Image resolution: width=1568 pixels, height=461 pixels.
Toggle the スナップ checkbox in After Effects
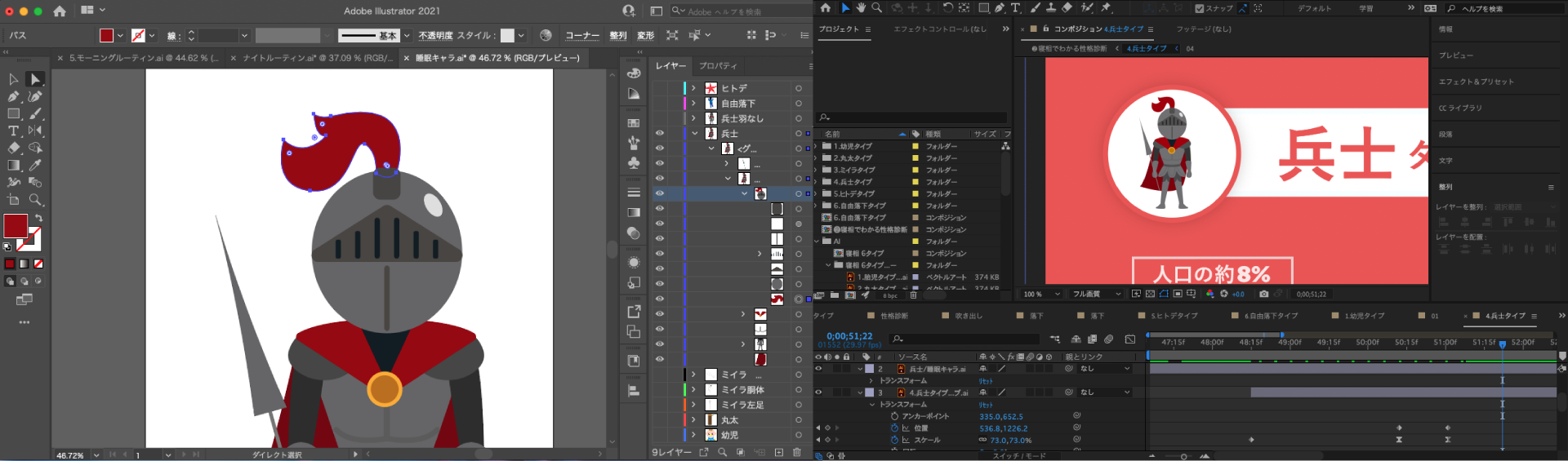pos(1199,9)
